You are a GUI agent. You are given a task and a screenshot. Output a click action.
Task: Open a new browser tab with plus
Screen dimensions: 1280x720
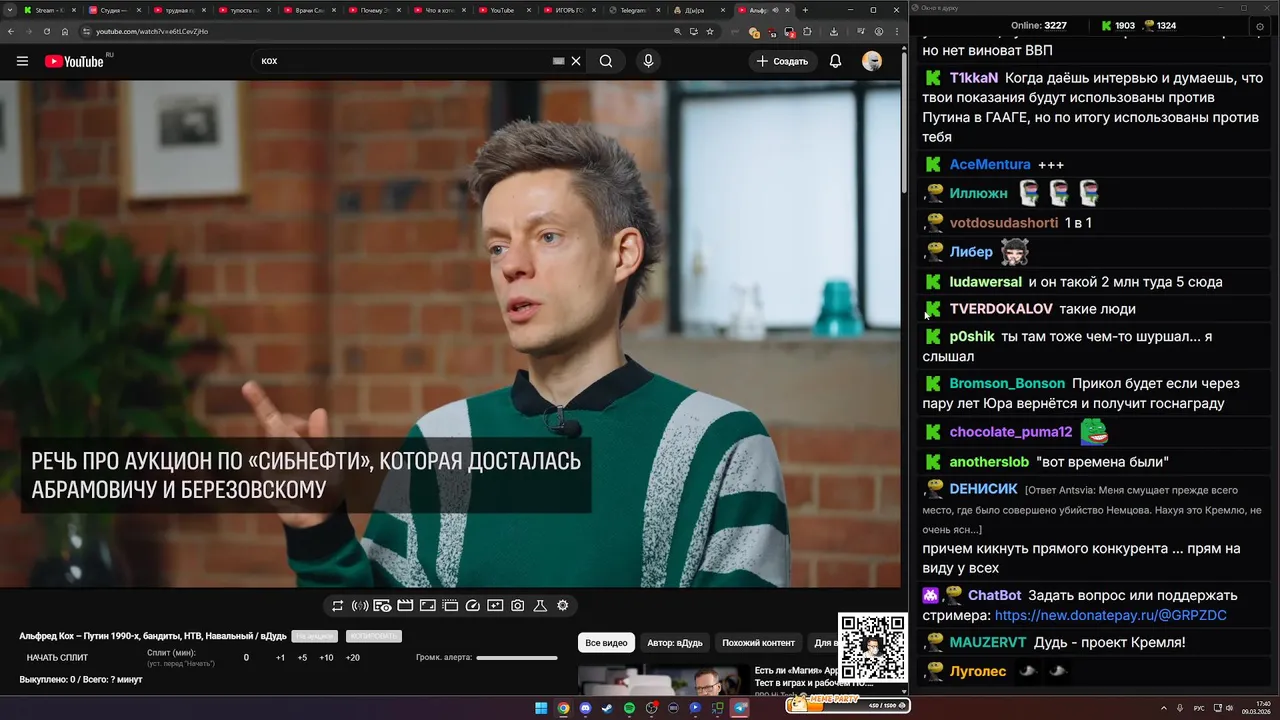click(806, 10)
